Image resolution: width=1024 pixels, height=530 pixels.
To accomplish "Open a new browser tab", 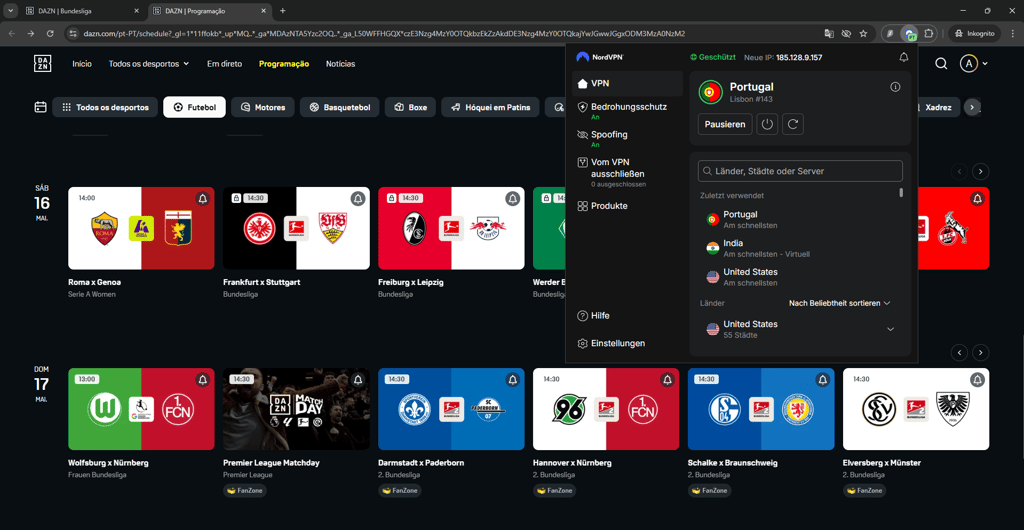I will coord(283,11).
